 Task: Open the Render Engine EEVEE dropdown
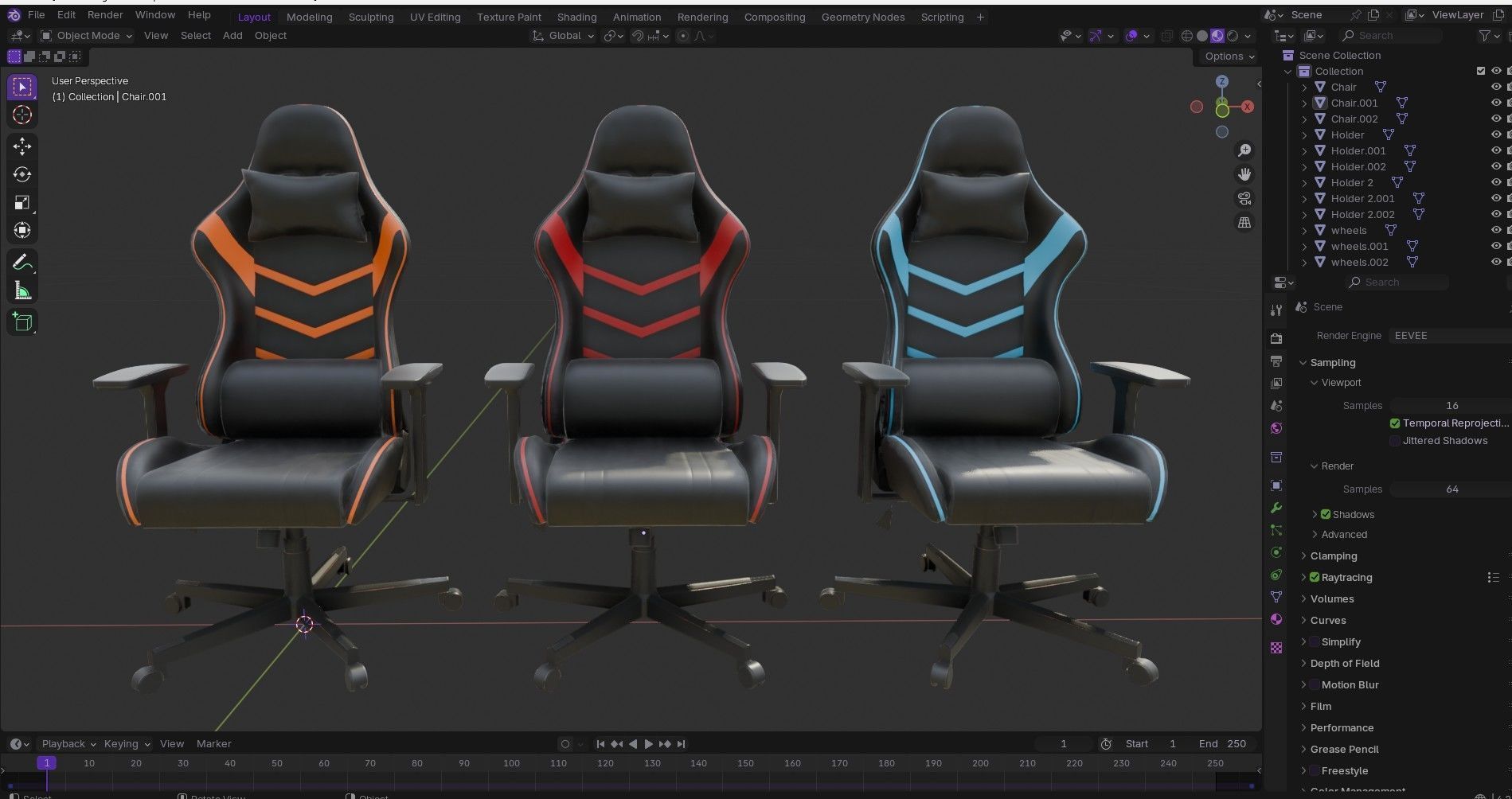coord(1450,336)
